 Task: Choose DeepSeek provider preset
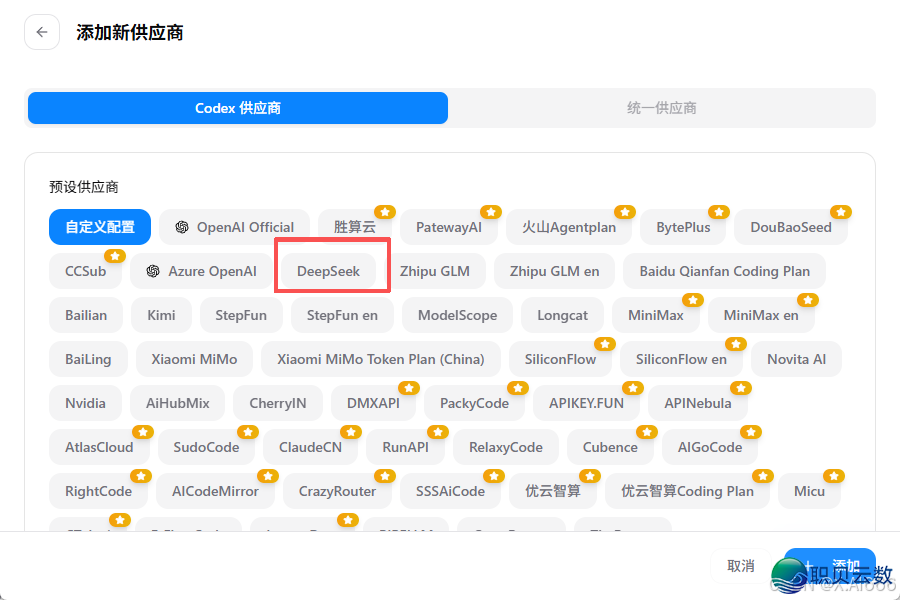coord(328,271)
